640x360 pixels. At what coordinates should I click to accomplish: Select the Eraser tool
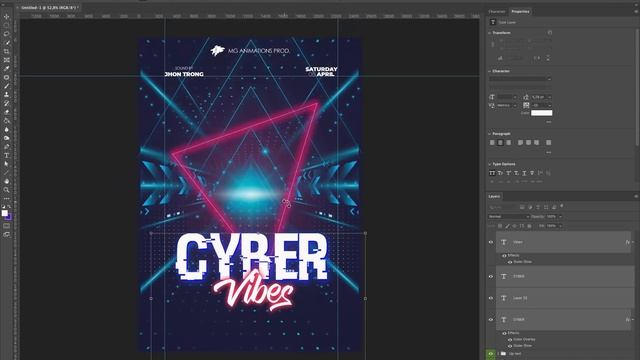click(7, 112)
